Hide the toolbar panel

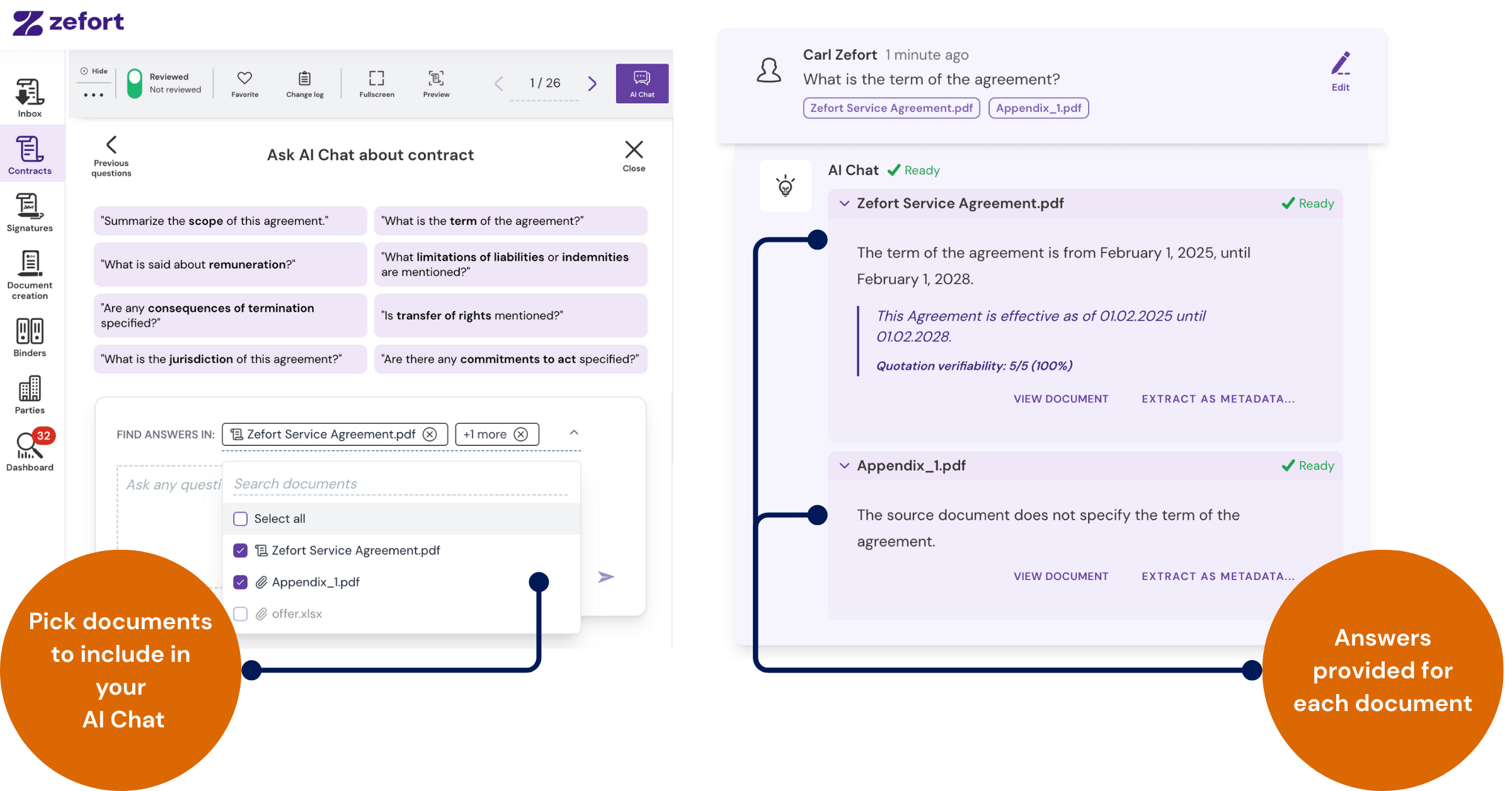[94, 71]
